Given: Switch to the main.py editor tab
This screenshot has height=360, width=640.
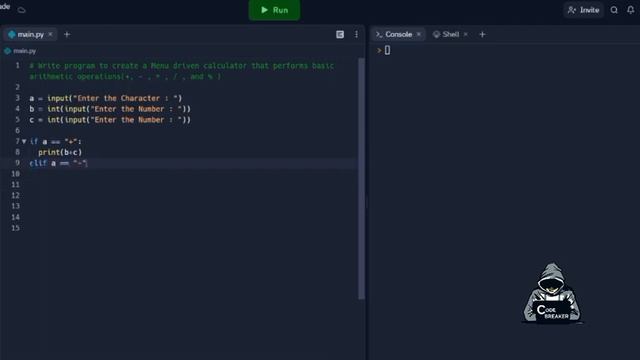Looking at the screenshot, I should [30, 35].
